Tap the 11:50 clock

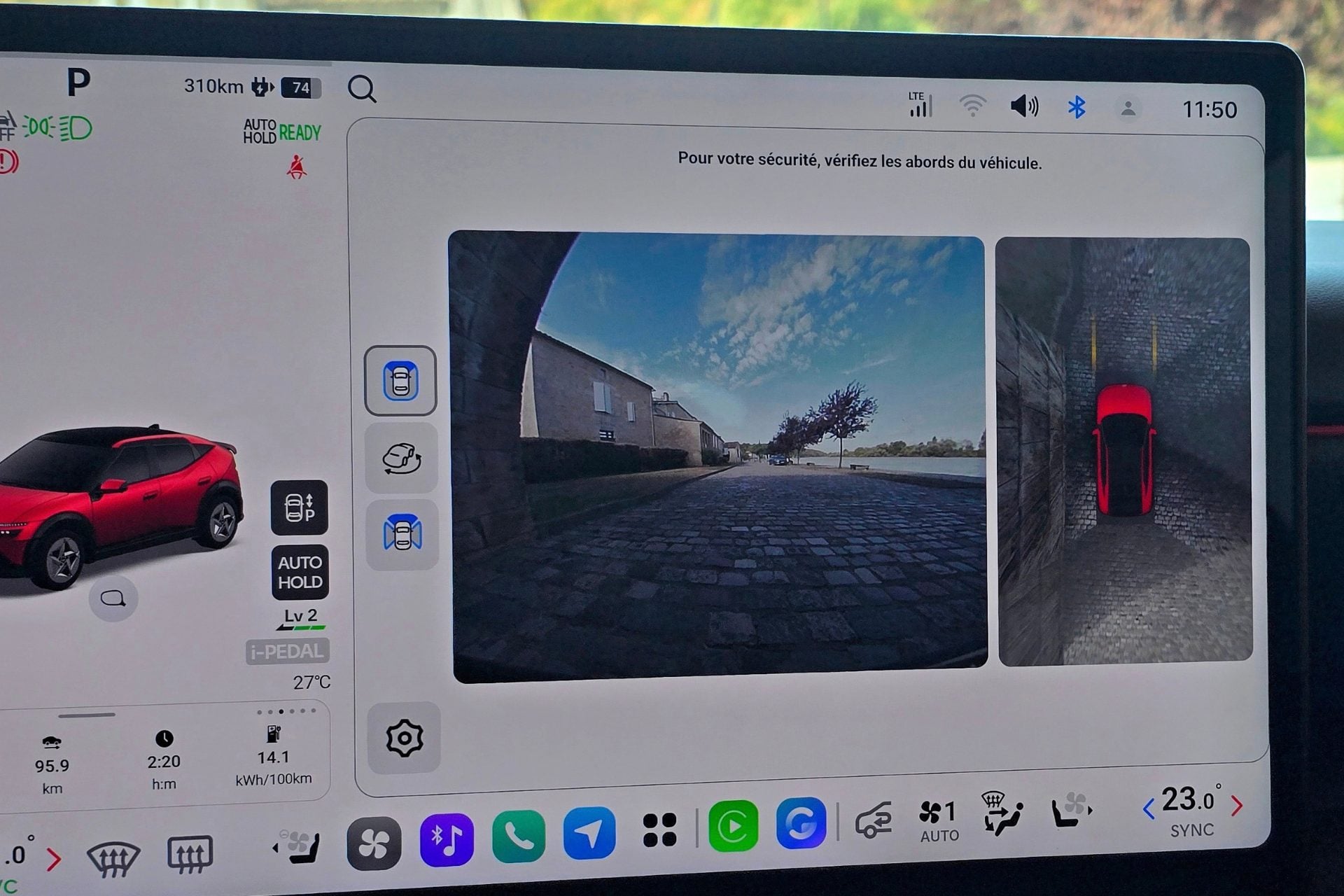(x=1210, y=110)
